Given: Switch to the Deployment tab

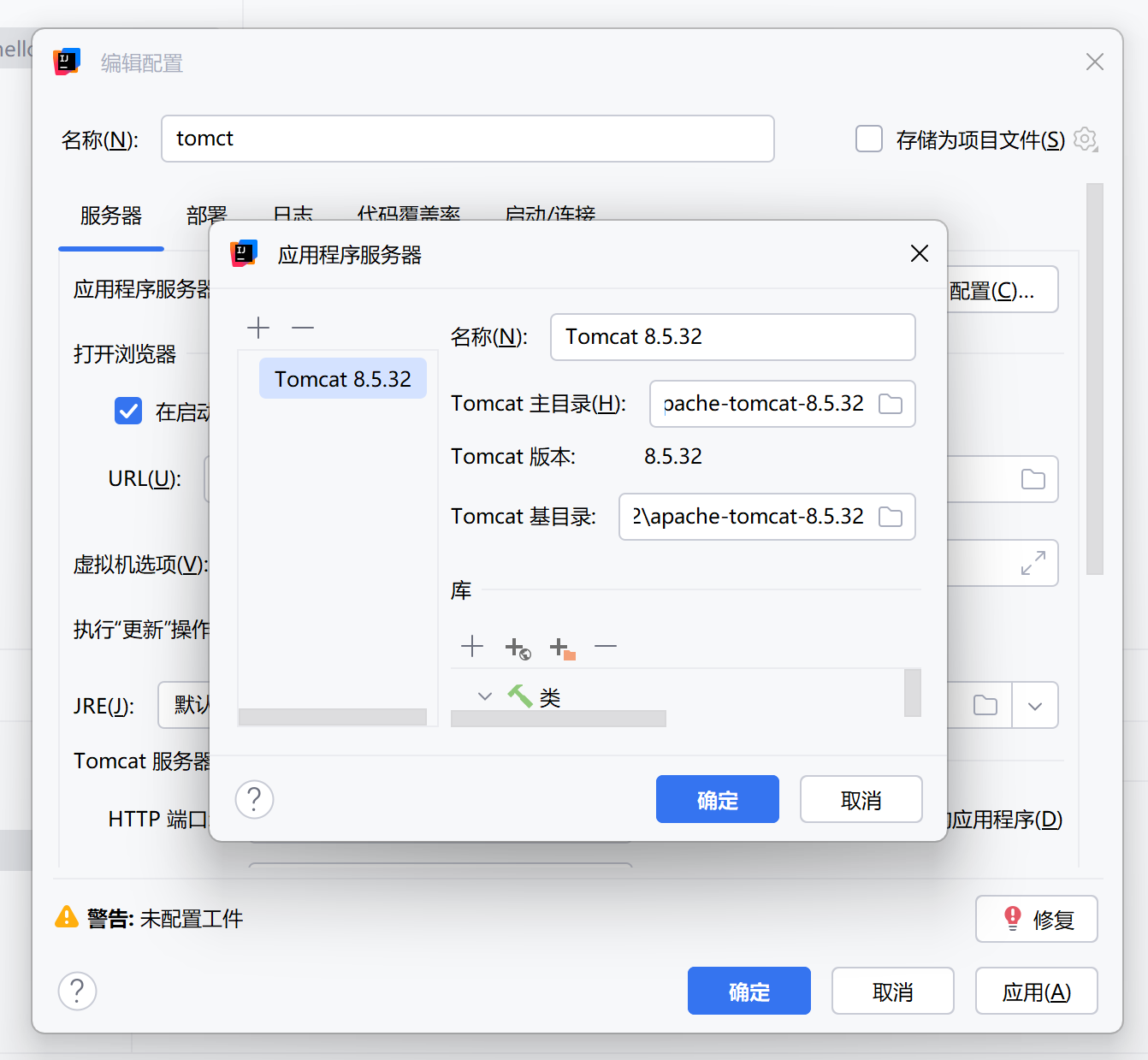Looking at the screenshot, I should (x=207, y=214).
